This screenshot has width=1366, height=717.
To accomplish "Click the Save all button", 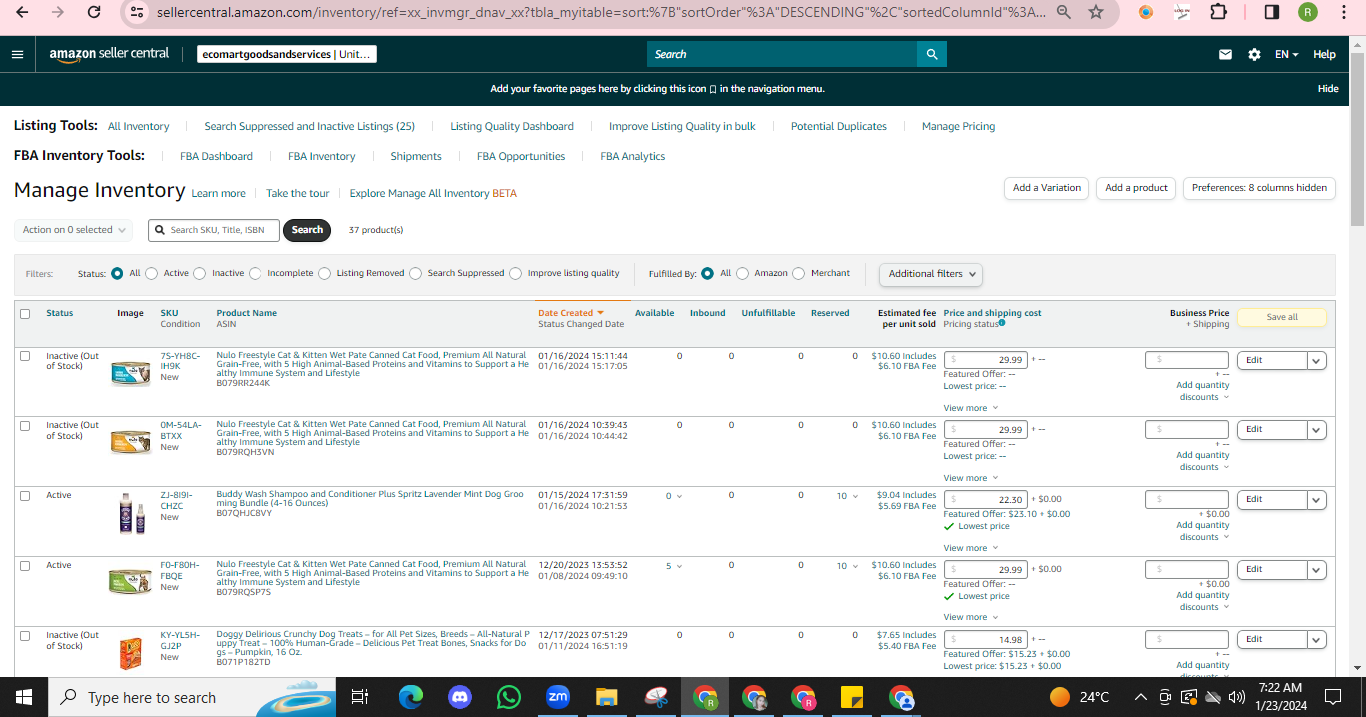I will point(1282,317).
